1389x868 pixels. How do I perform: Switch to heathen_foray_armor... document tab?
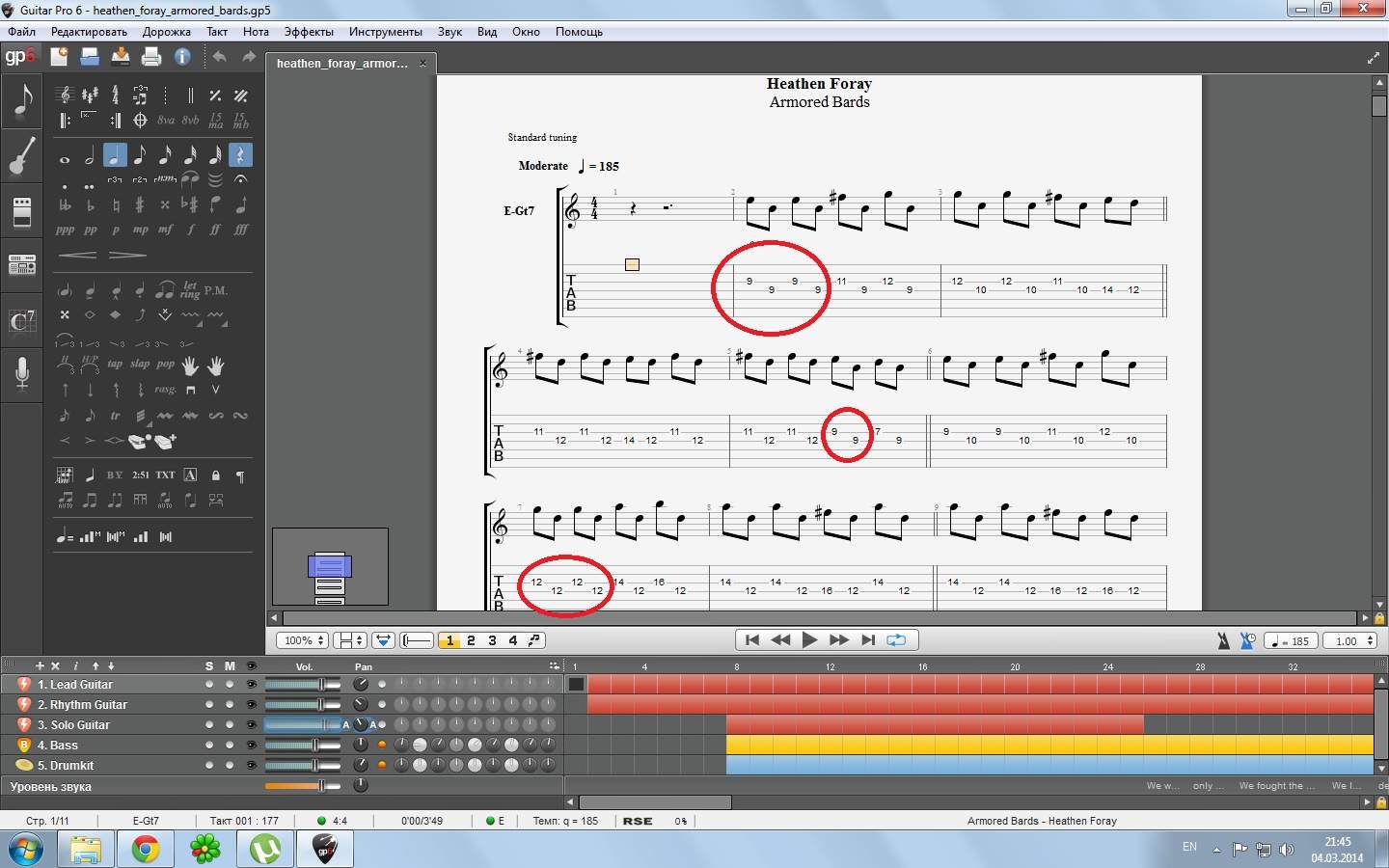click(350, 64)
